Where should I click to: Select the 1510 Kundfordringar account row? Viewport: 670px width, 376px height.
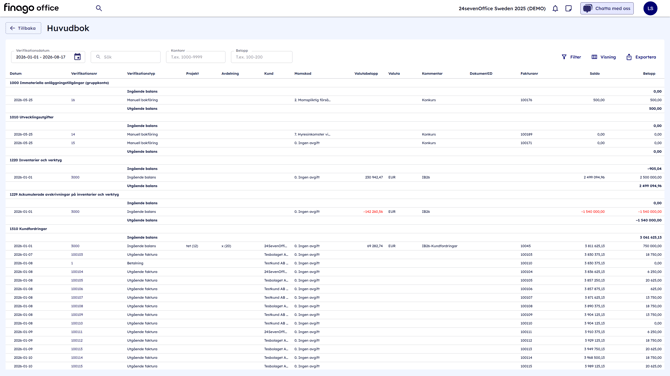point(335,229)
